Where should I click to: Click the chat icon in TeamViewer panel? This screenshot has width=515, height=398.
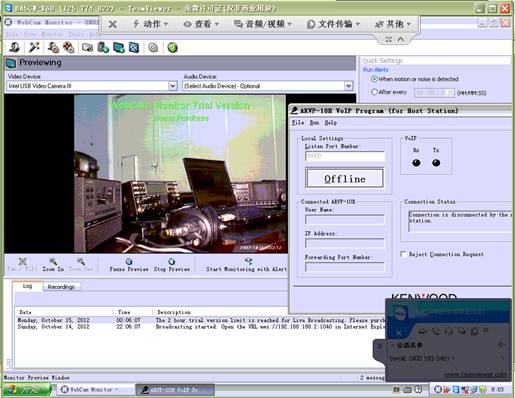pos(461,331)
